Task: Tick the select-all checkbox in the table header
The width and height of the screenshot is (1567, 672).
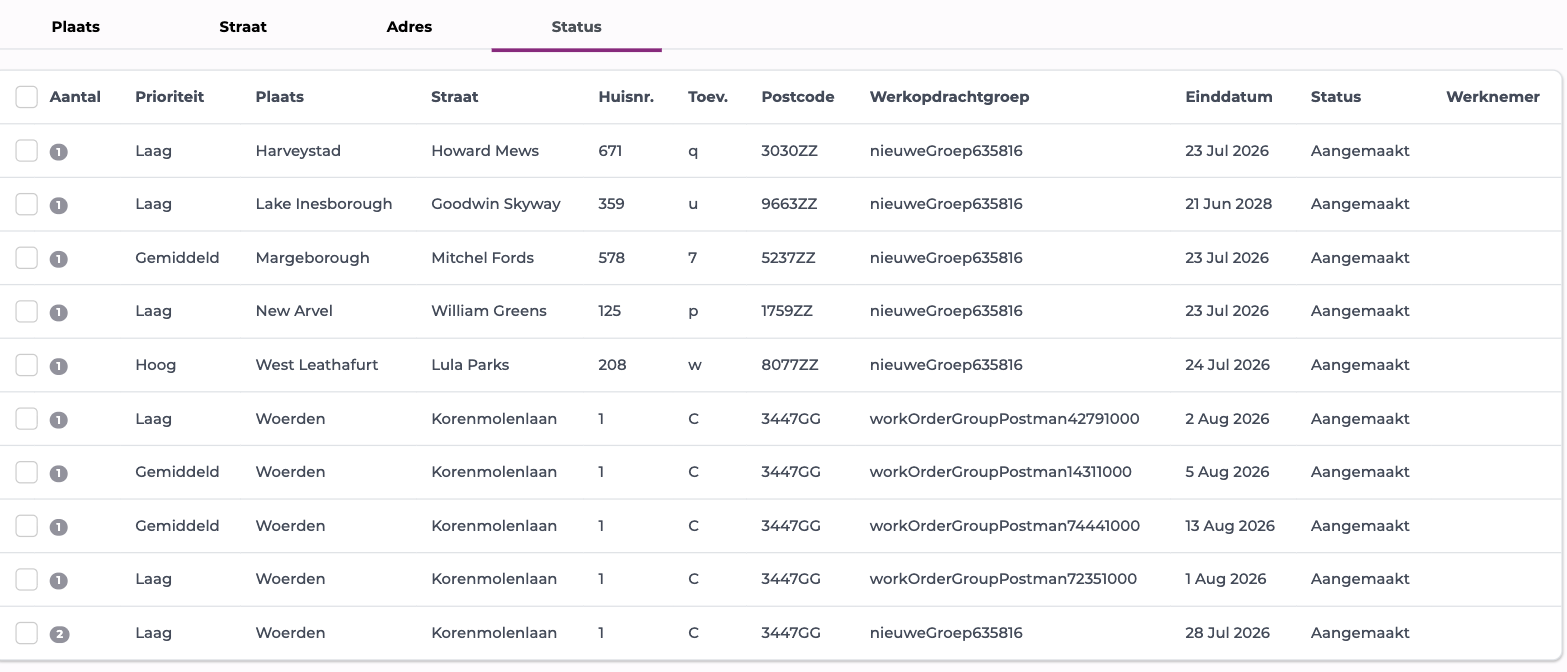Action: [x=27, y=97]
